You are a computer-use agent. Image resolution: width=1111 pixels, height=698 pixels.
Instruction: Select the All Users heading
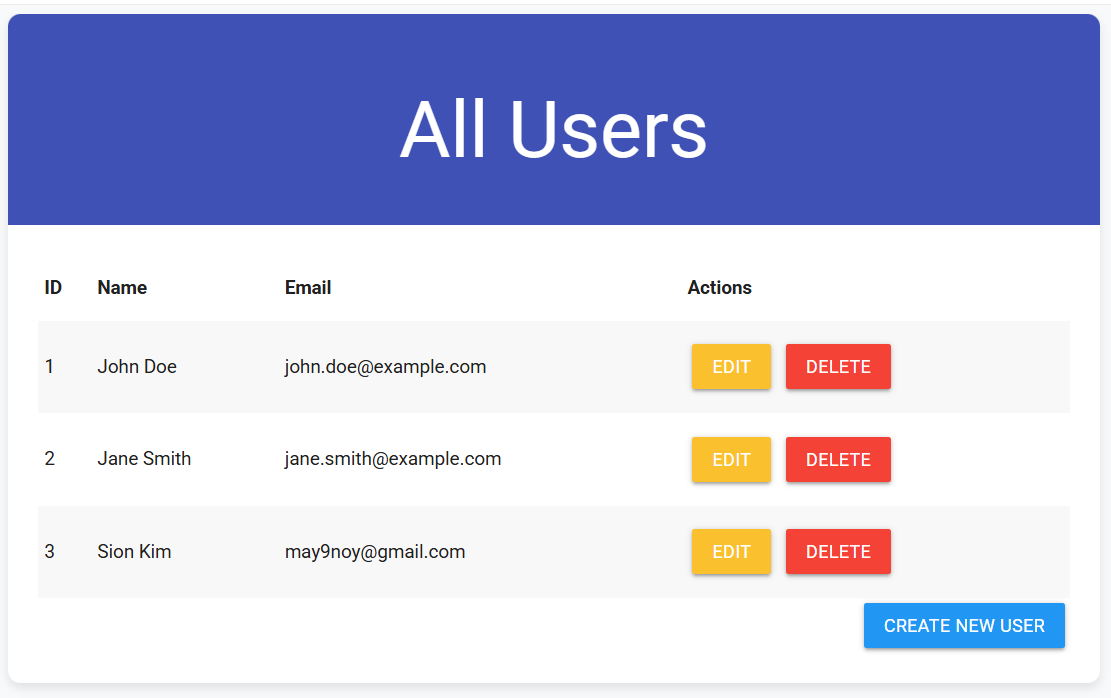click(553, 130)
